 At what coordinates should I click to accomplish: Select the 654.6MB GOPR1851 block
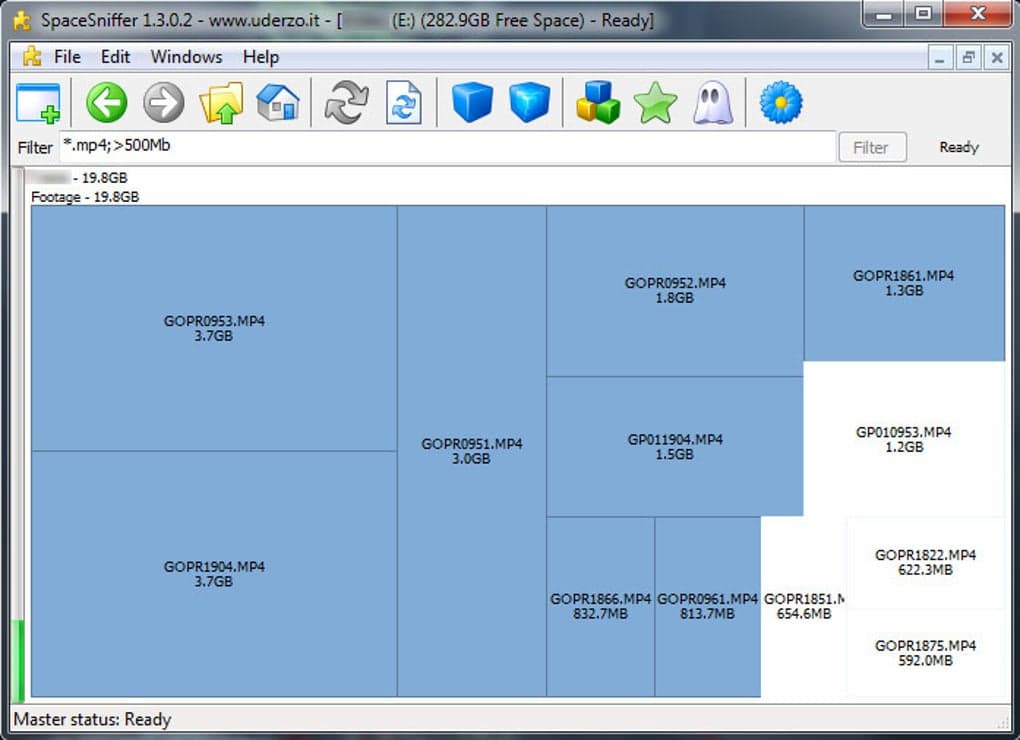point(803,606)
